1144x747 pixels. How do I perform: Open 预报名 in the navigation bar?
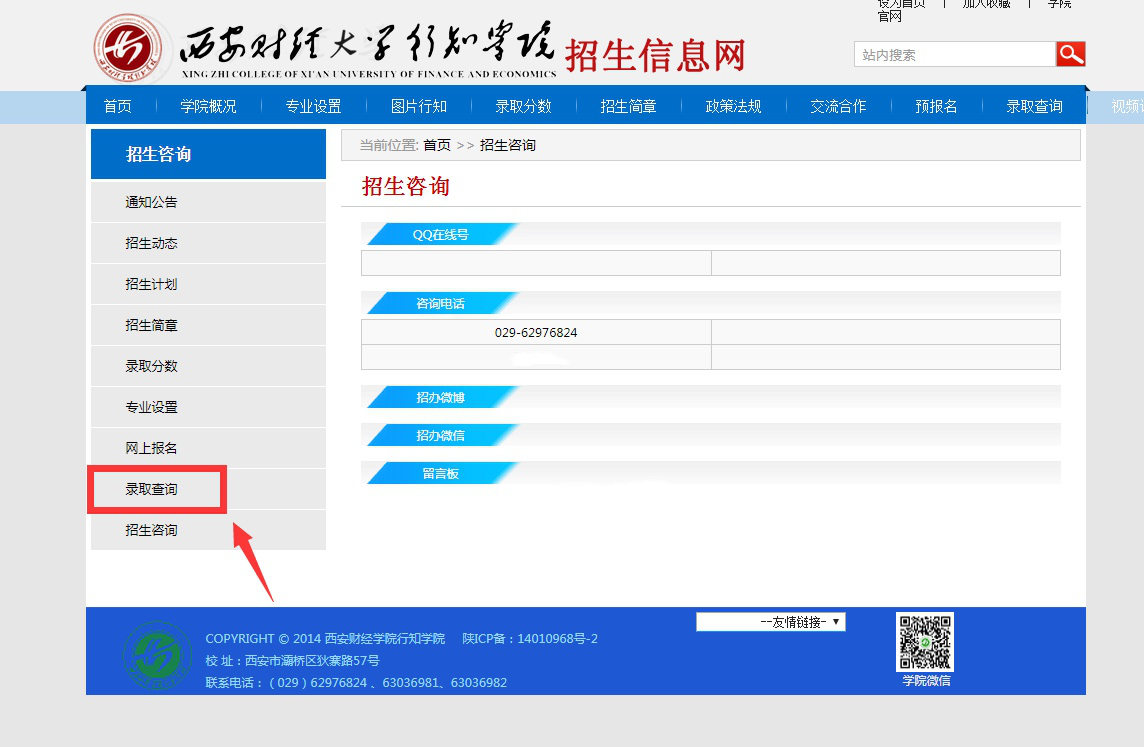[x=936, y=107]
